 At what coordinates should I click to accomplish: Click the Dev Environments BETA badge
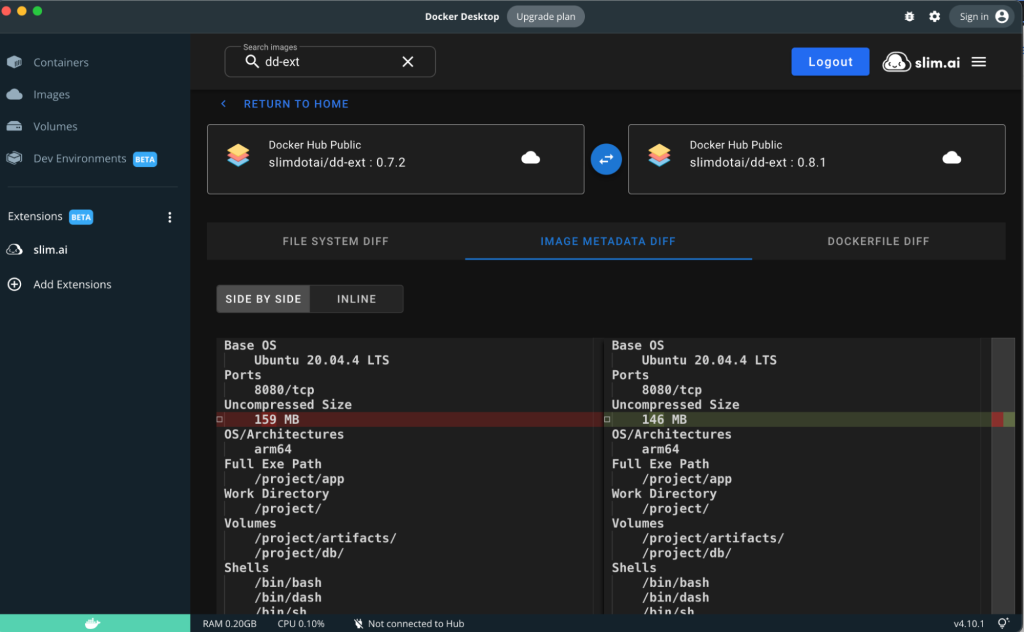(x=145, y=159)
